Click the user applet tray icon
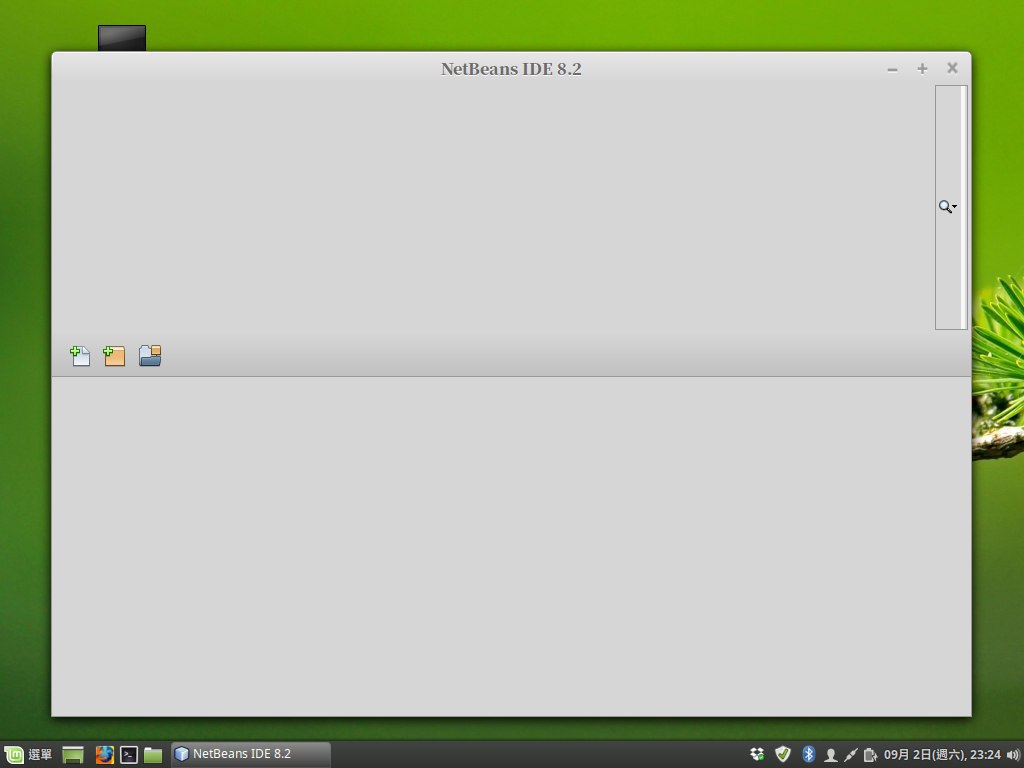Image resolution: width=1024 pixels, height=768 pixels. 831,755
